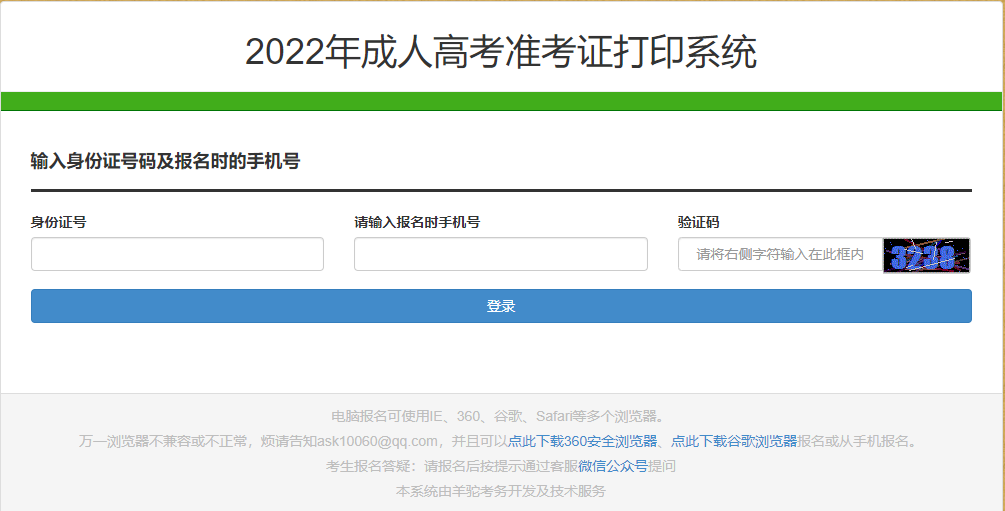
Task: Click the ask10060@qq.com email address text
Action: point(378,441)
